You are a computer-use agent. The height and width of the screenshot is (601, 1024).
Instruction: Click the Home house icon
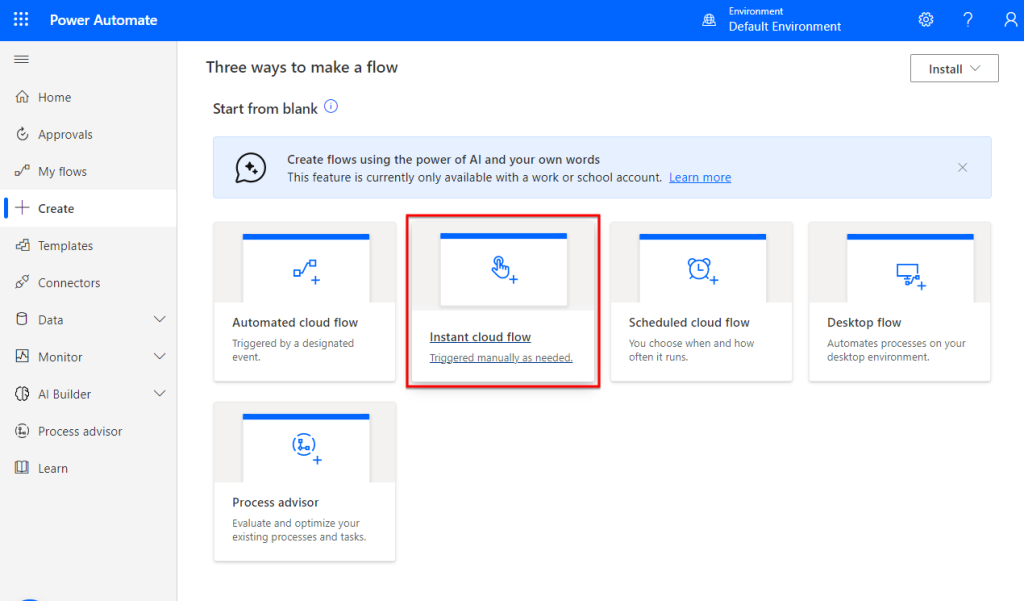click(x=22, y=97)
